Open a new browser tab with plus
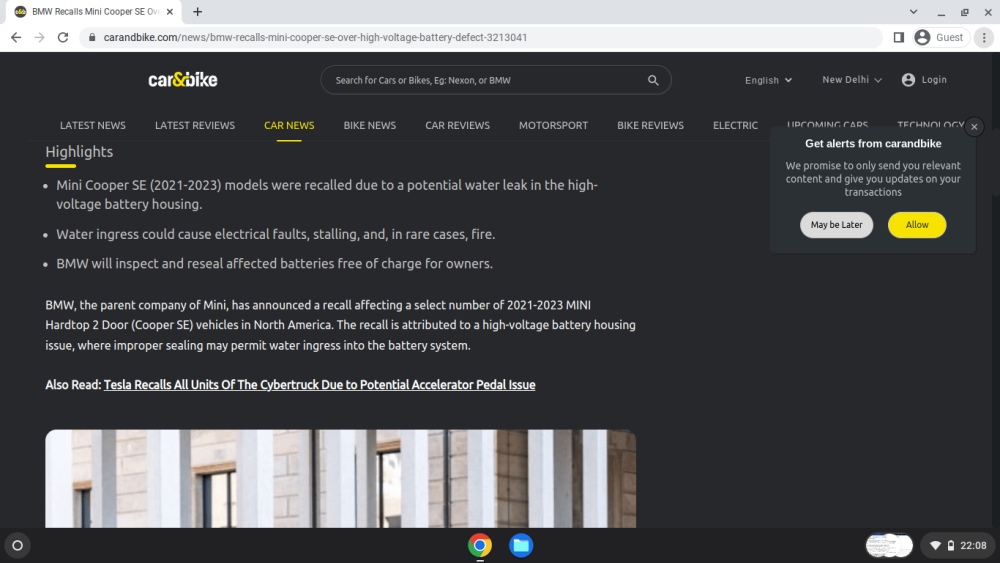 click(x=198, y=11)
